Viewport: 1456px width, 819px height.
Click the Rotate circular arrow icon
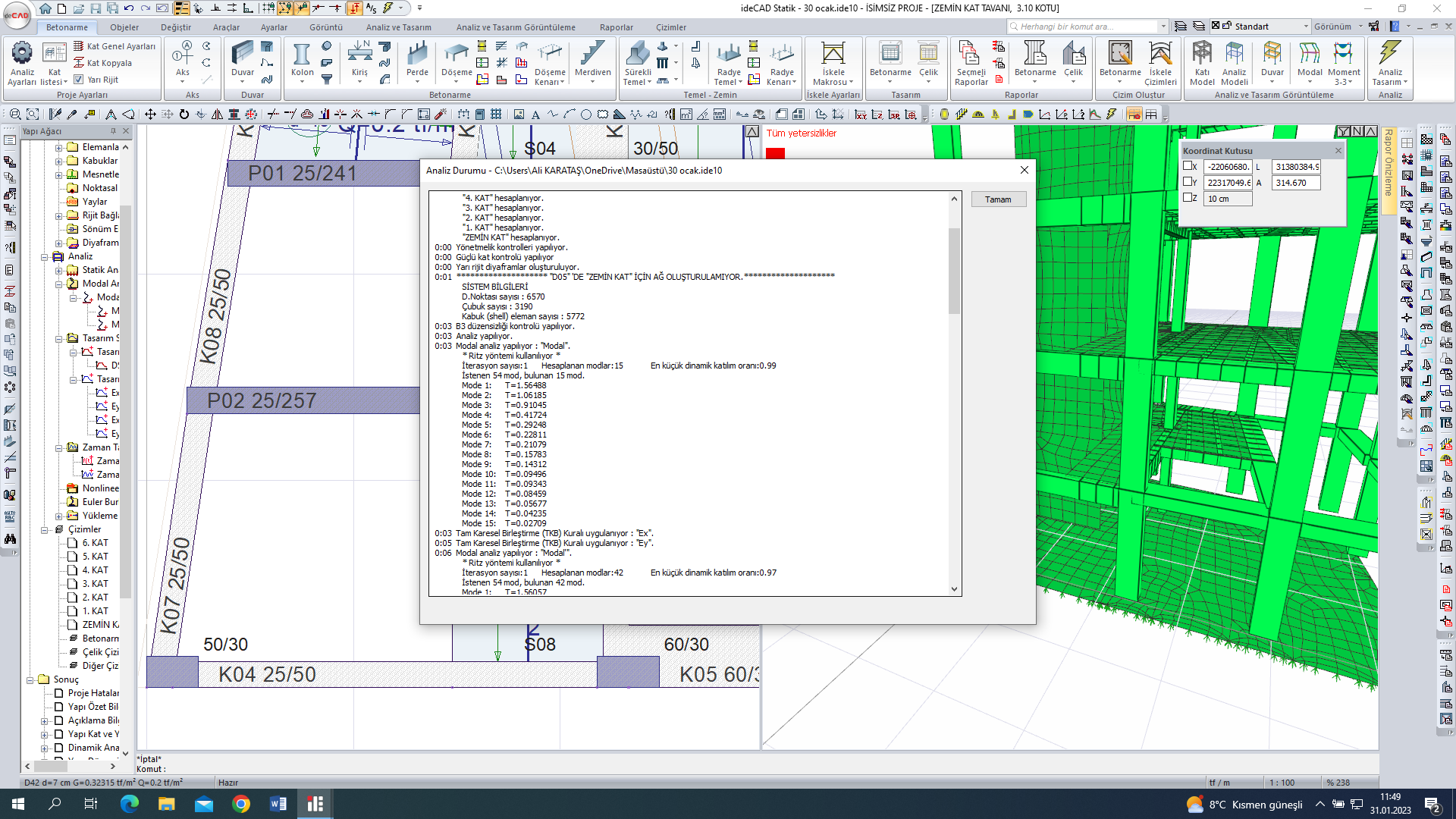pos(184,115)
